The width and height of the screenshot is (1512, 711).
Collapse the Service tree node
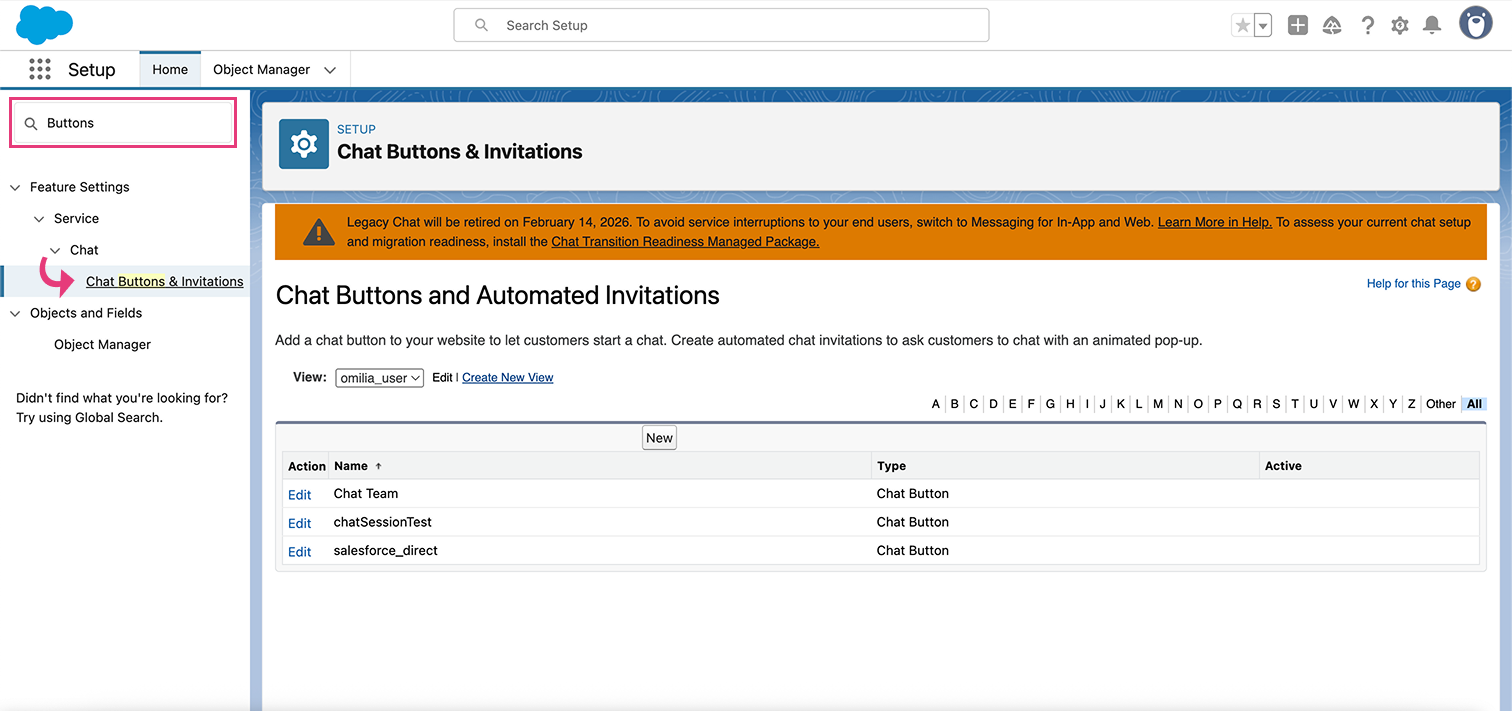pos(39,219)
